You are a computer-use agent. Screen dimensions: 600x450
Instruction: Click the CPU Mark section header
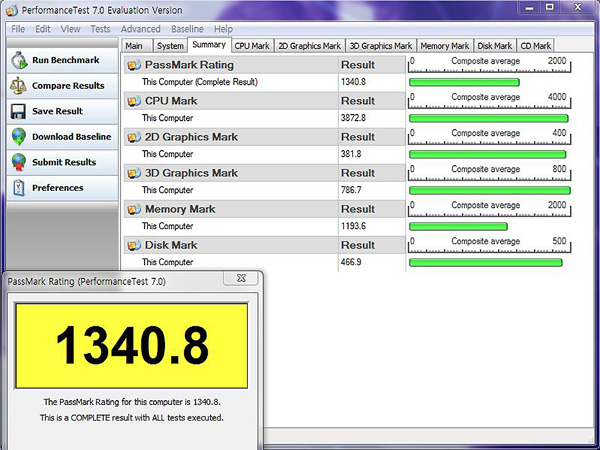264,101
